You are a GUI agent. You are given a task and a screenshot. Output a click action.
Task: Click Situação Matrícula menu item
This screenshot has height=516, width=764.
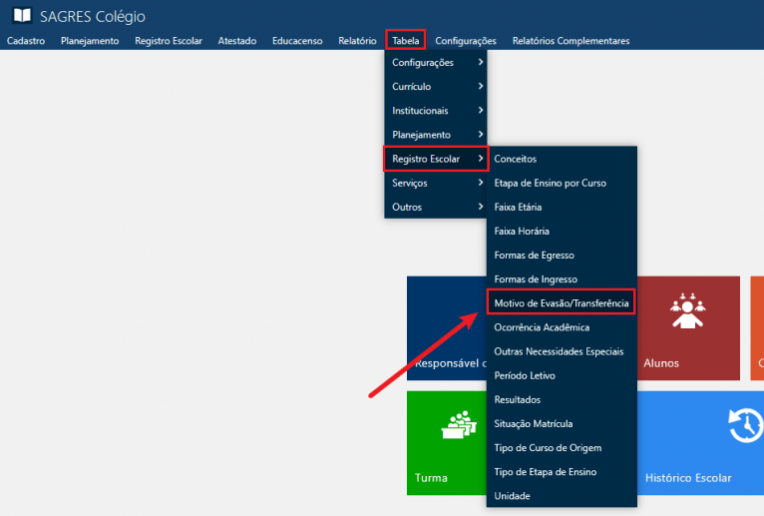coord(533,424)
